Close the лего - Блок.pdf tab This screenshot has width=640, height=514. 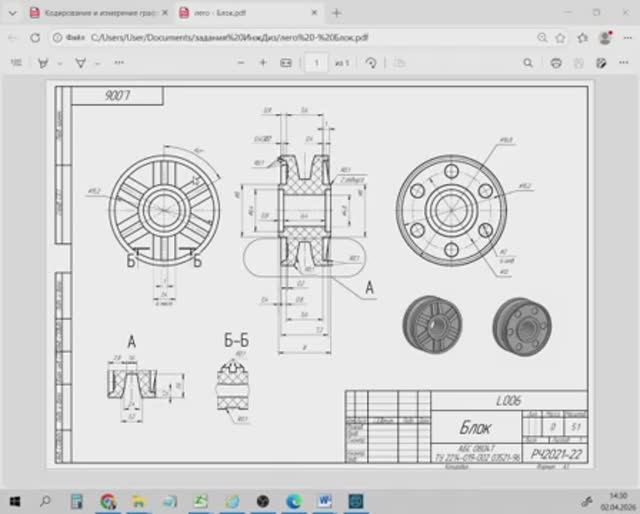coord(314,13)
